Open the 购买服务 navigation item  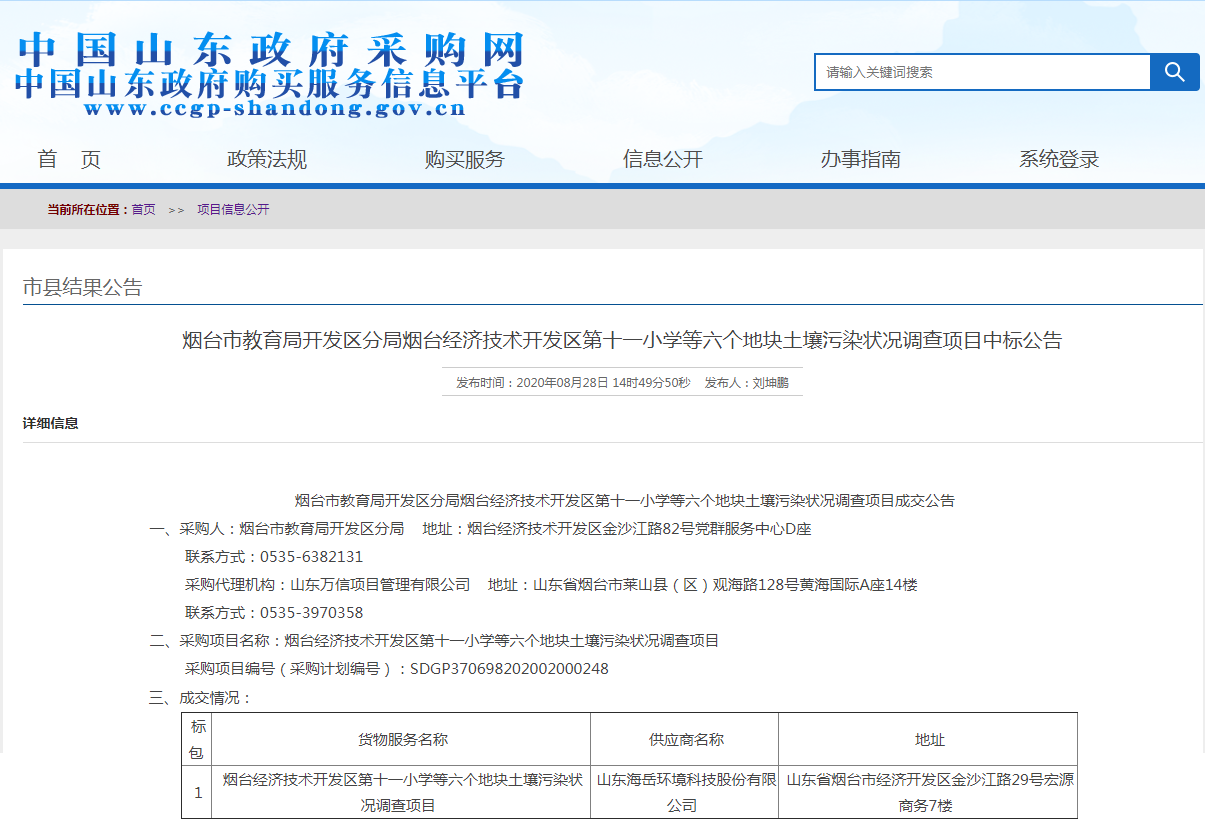pyautogui.click(x=465, y=159)
